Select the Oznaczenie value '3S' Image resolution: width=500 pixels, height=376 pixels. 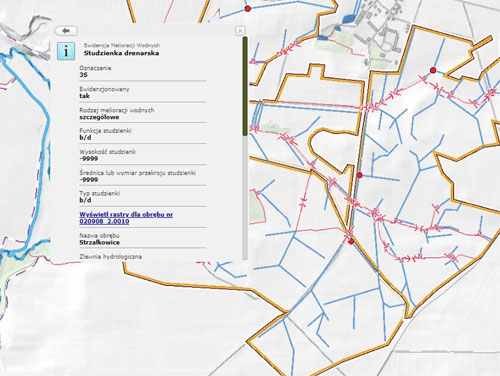(x=83, y=75)
